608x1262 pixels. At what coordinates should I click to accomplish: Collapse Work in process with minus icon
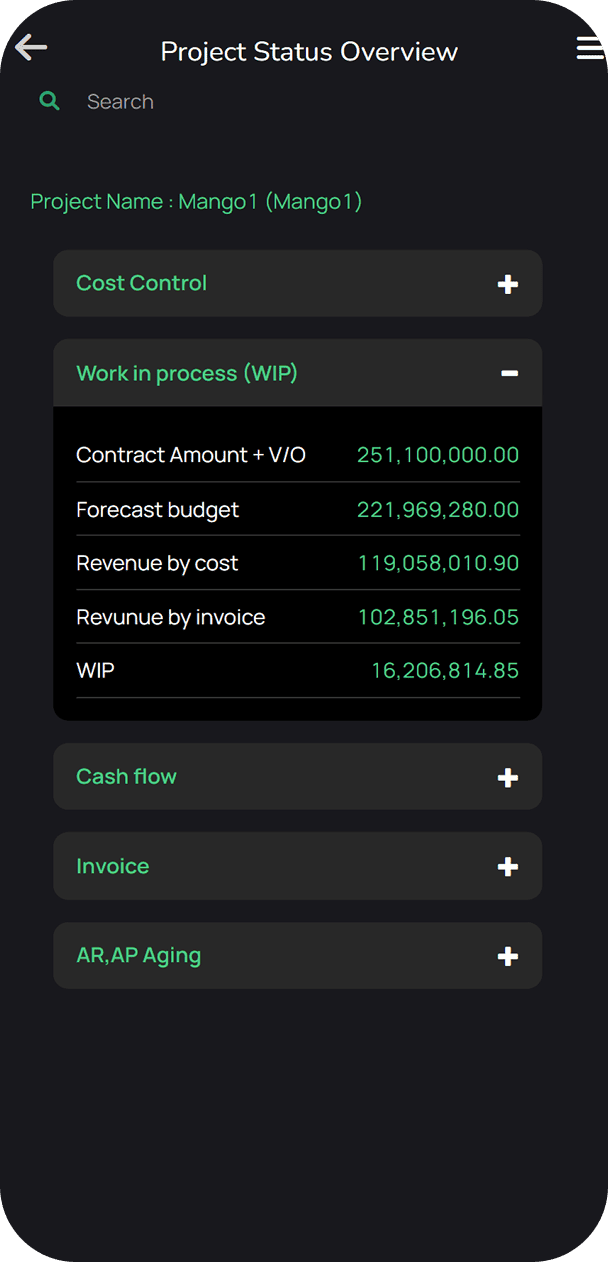pyautogui.click(x=509, y=373)
